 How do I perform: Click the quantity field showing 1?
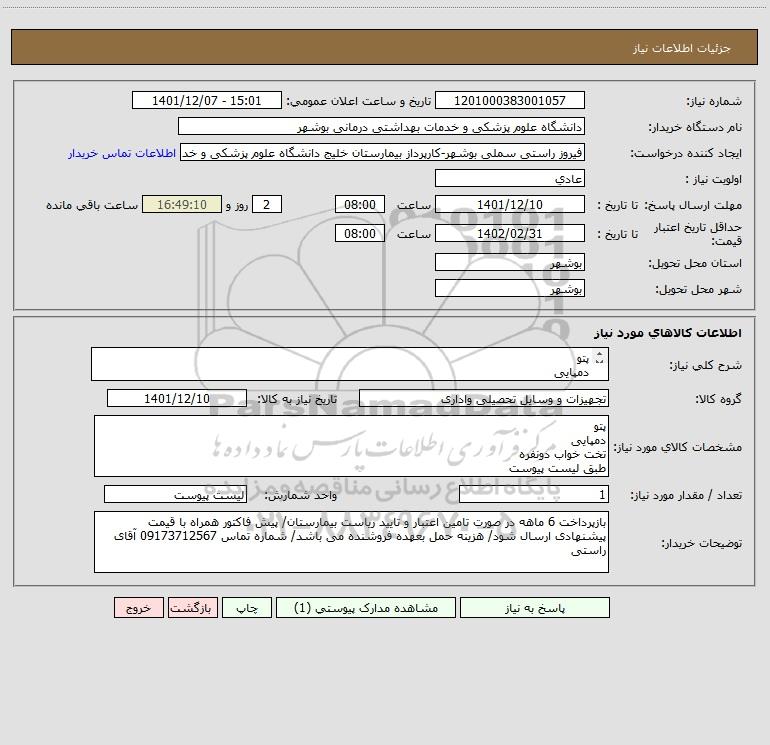(534, 495)
